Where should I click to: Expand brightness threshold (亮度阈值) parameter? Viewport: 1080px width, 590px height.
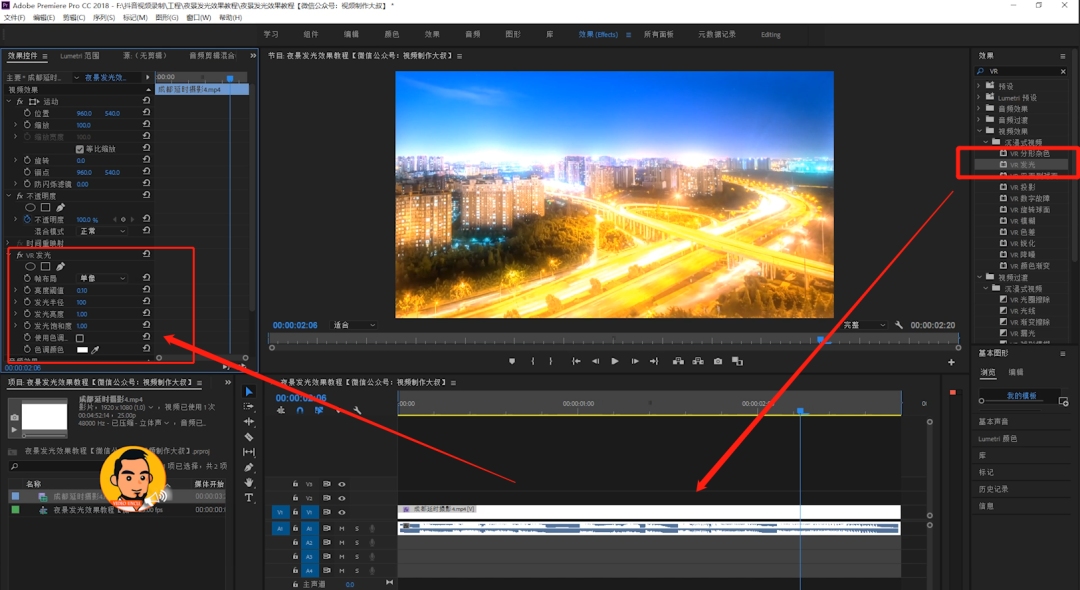pyautogui.click(x=16, y=290)
